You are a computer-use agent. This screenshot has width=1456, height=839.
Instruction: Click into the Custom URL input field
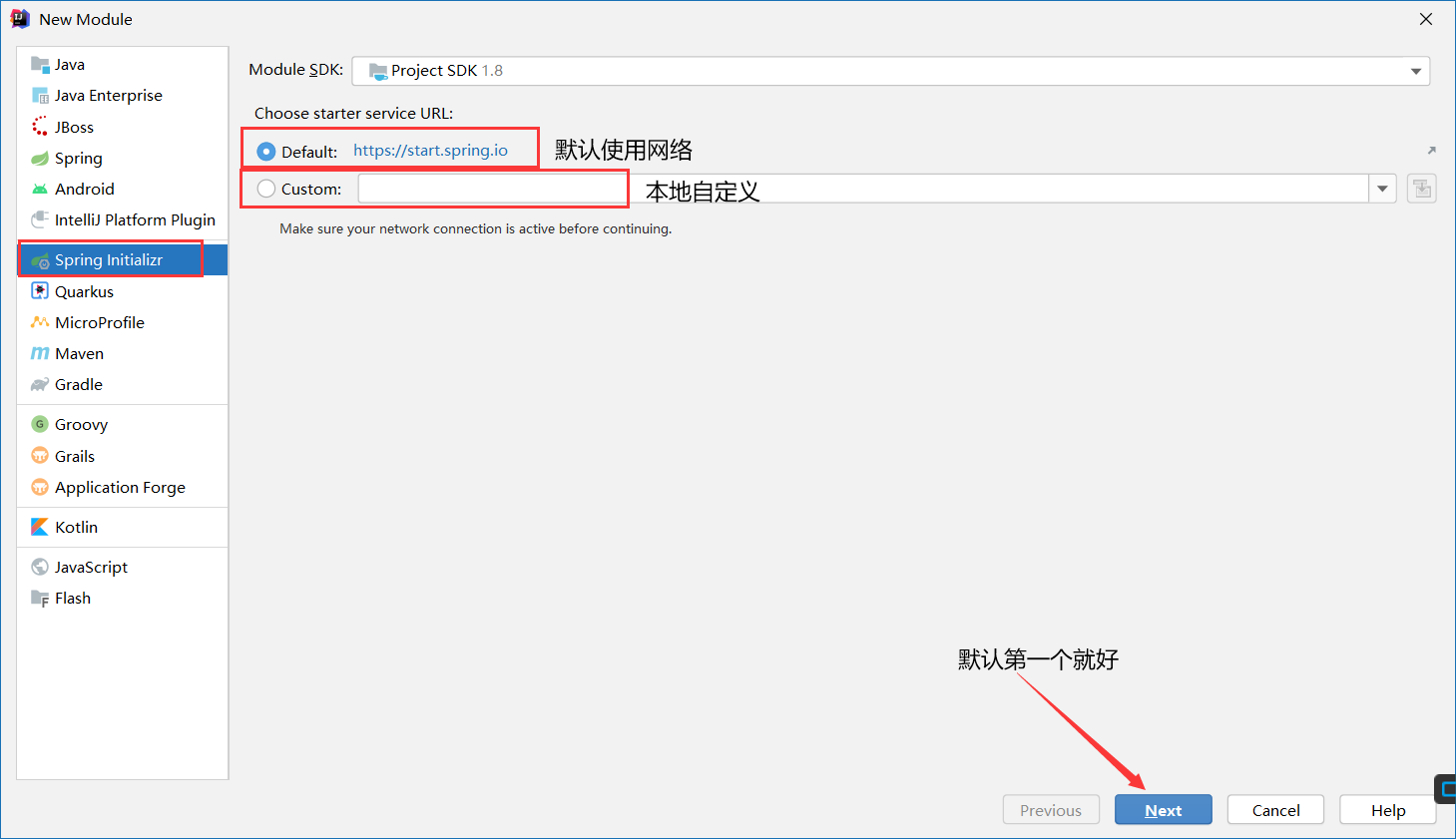click(x=863, y=189)
